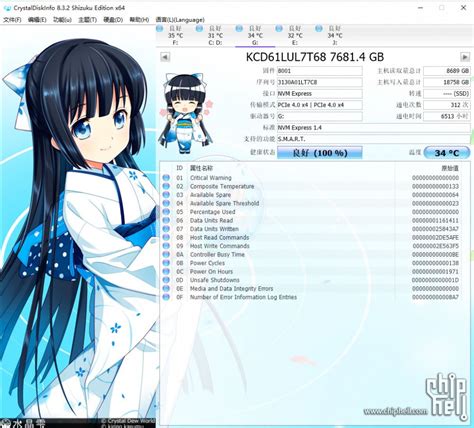The height and width of the screenshot is (428, 474).
Task: Select the E: drive status orb
Action: pyautogui.click(x=279, y=29)
